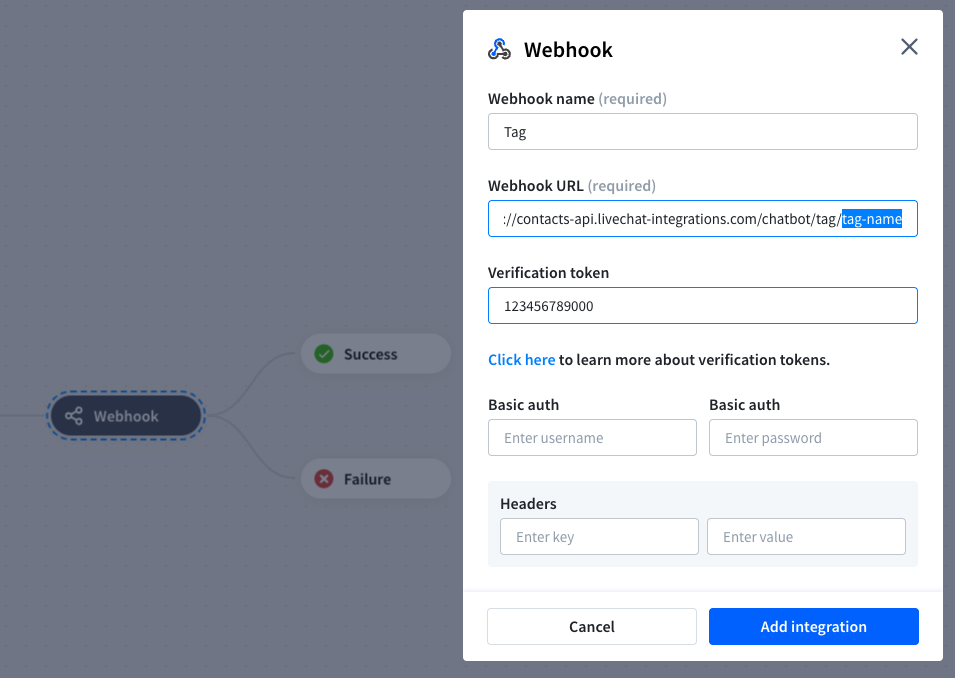Select the Verification token input

[x=702, y=306]
